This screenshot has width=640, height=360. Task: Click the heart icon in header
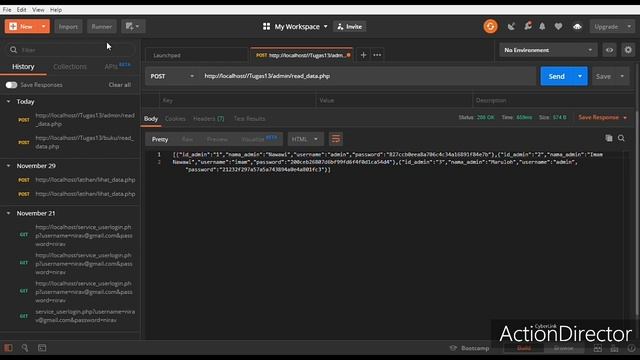[x=558, y=27]
